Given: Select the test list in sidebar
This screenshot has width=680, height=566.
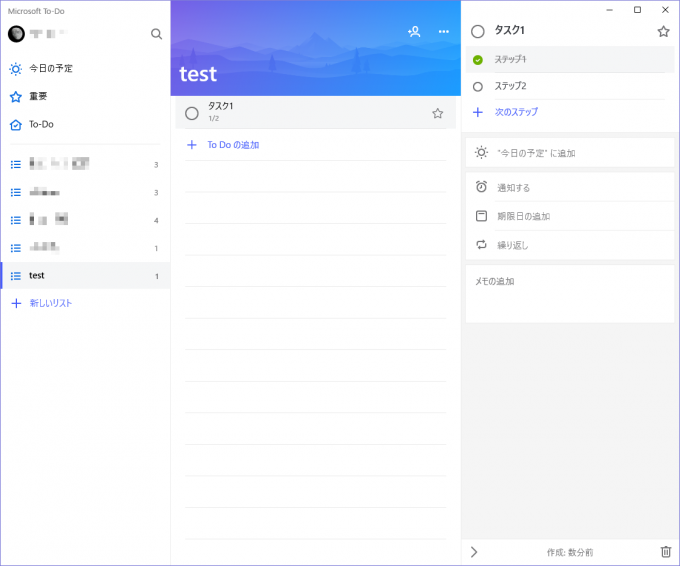Looking at the screenshot, I should point(85,275).
